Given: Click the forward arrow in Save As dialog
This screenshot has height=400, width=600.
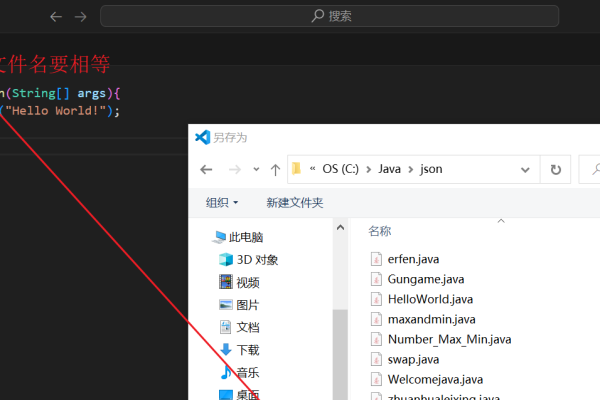Looking at the screenshot, I should point(235,169).
